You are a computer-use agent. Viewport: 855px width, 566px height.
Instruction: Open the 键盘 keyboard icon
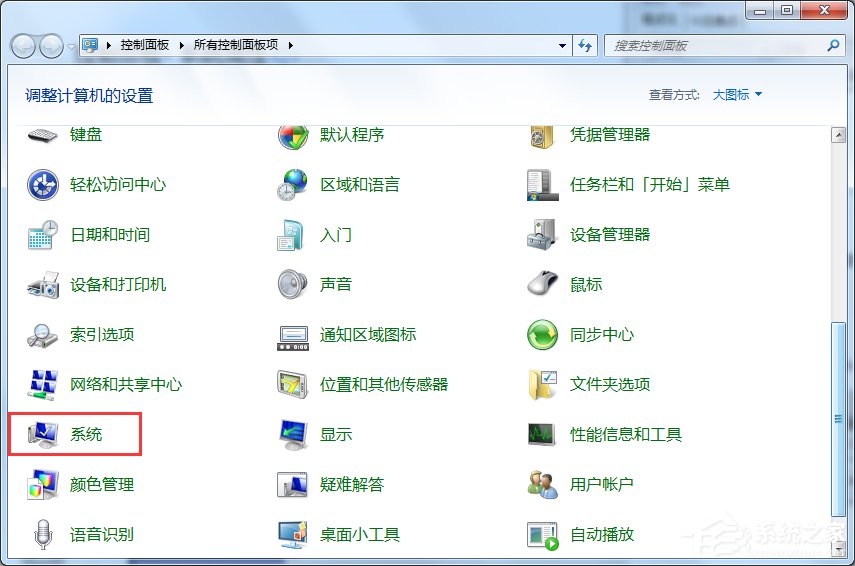coord(43,135)
